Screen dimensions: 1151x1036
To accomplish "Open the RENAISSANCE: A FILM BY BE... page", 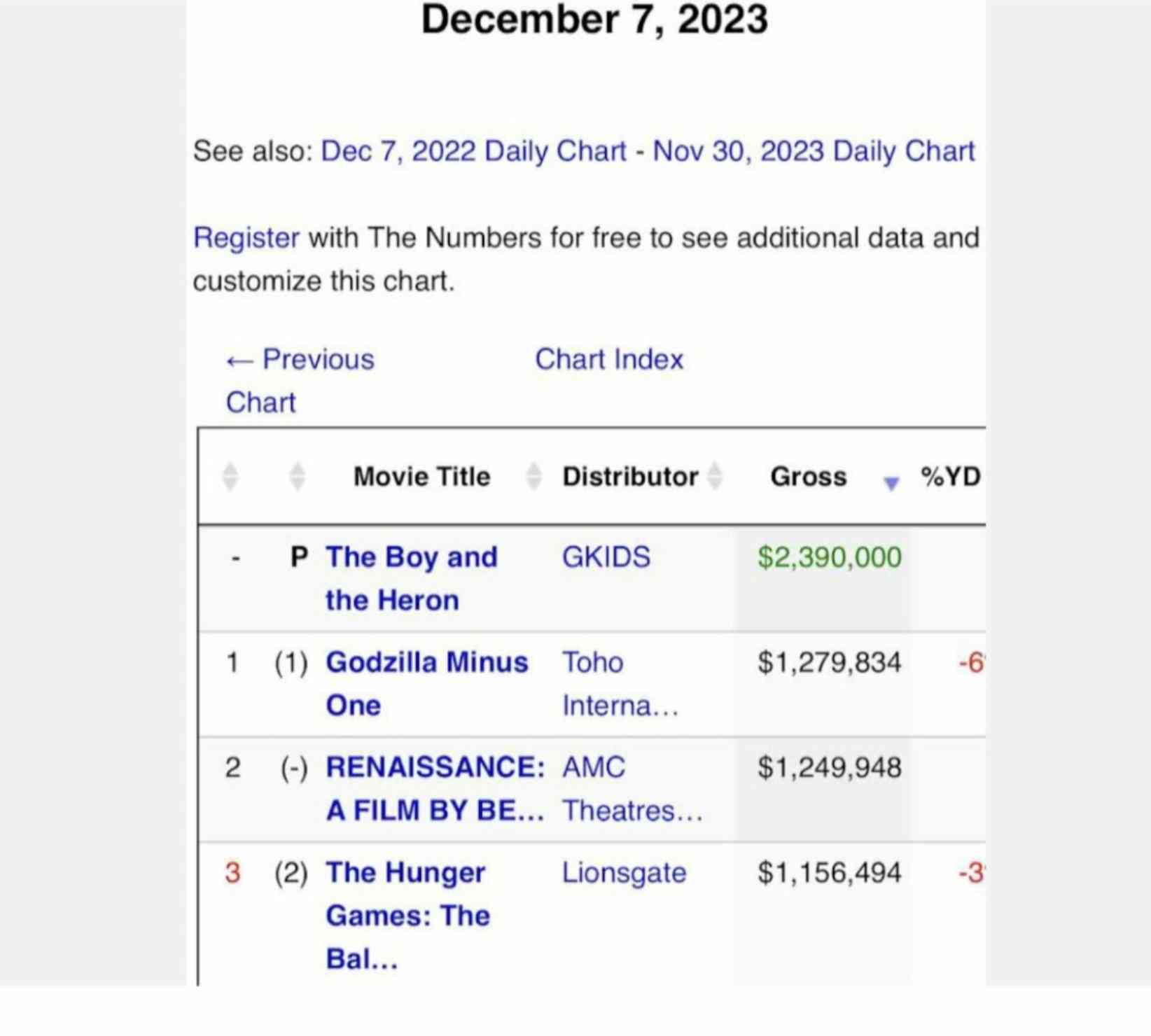I will (x=435, y=789).
